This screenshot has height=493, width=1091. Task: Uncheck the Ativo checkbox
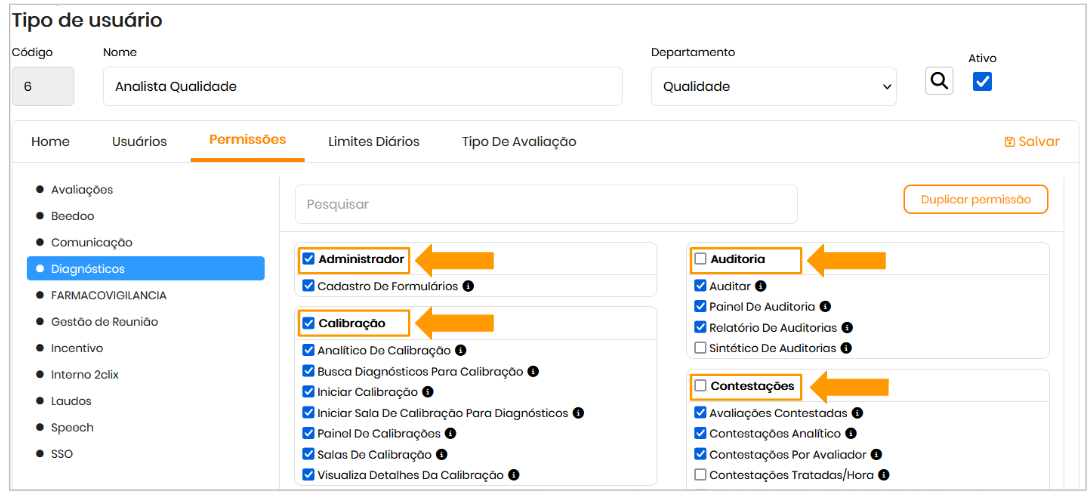coord(982,82)
